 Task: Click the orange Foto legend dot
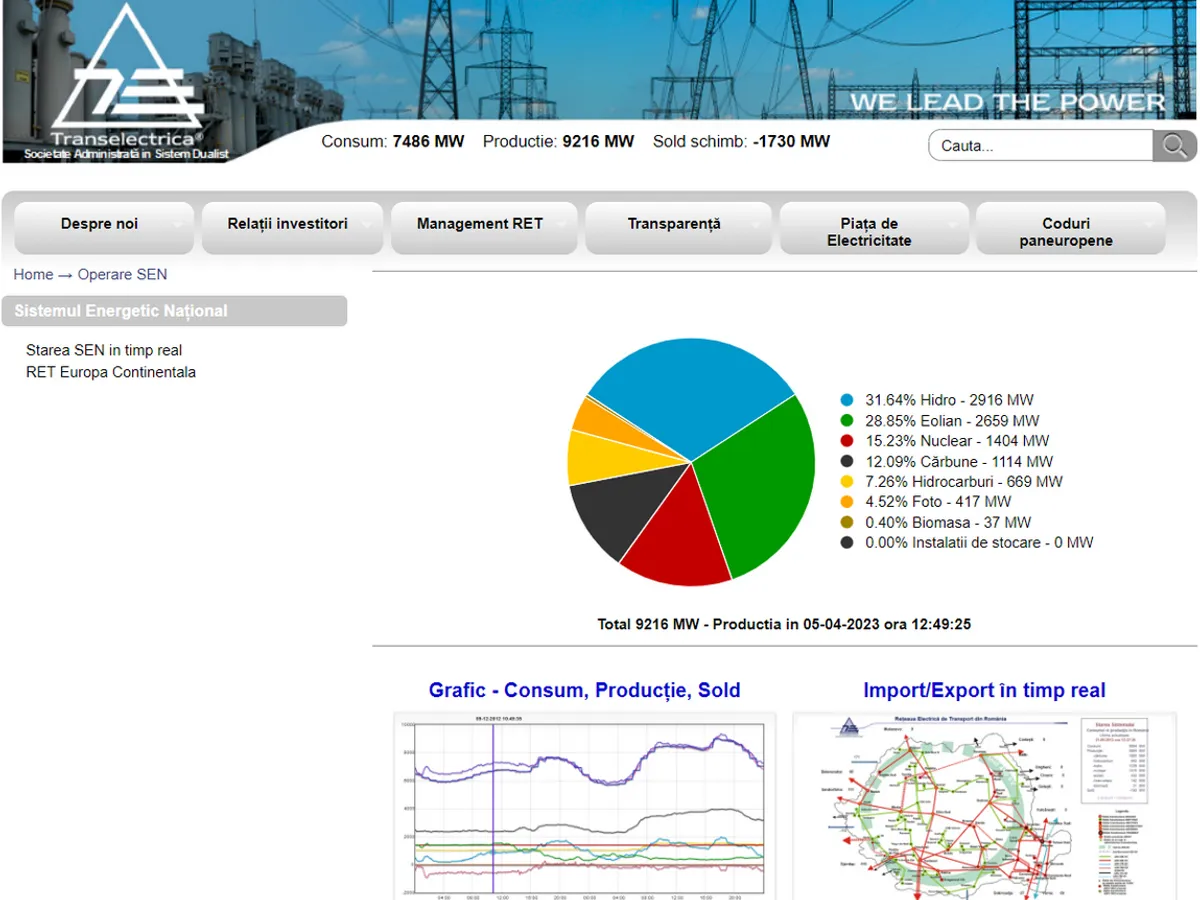click(848, 502)
